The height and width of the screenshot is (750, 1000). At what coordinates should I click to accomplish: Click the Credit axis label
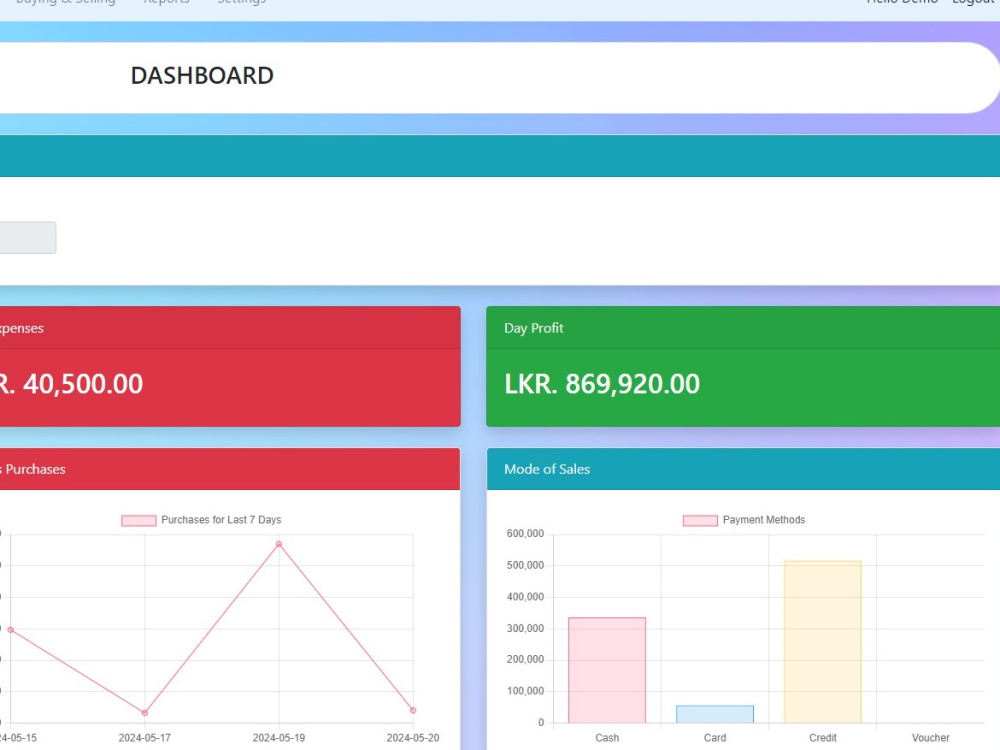[x=823, y=738]
